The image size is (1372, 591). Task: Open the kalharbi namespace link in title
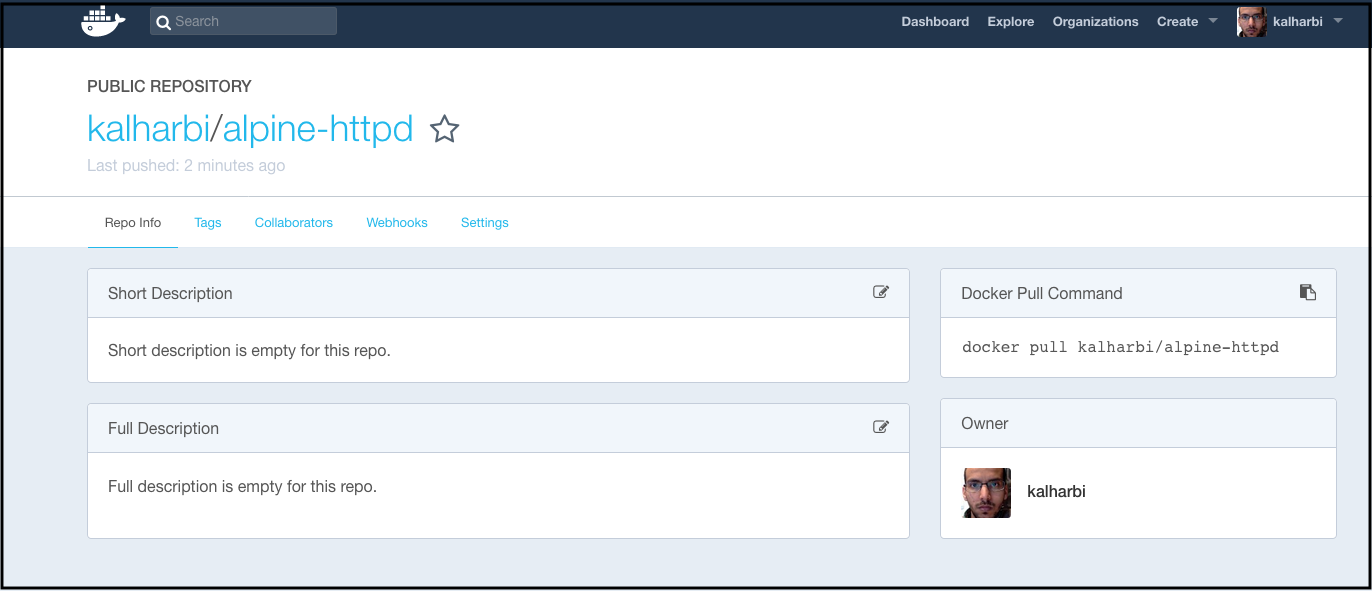coord(149,129)
